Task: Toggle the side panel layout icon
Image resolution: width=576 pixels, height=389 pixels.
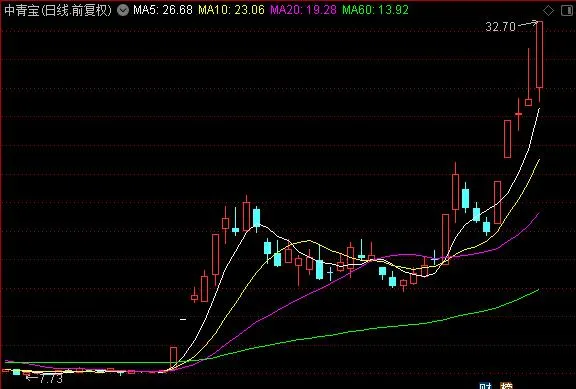Action: 567,11
